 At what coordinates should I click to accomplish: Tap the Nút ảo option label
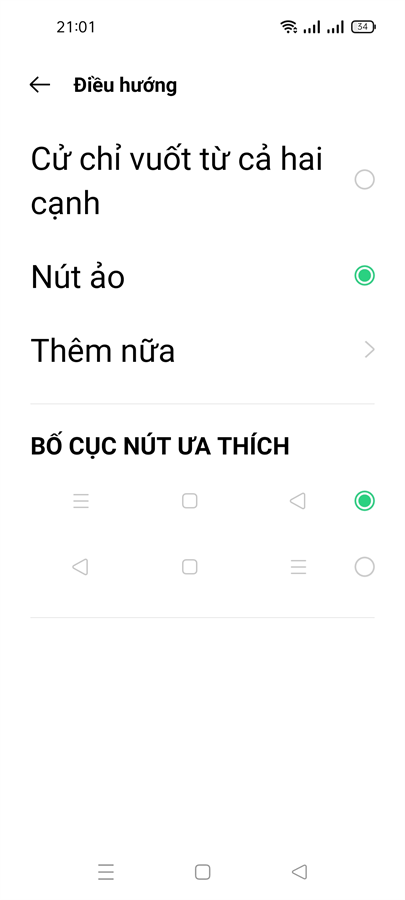77,277
